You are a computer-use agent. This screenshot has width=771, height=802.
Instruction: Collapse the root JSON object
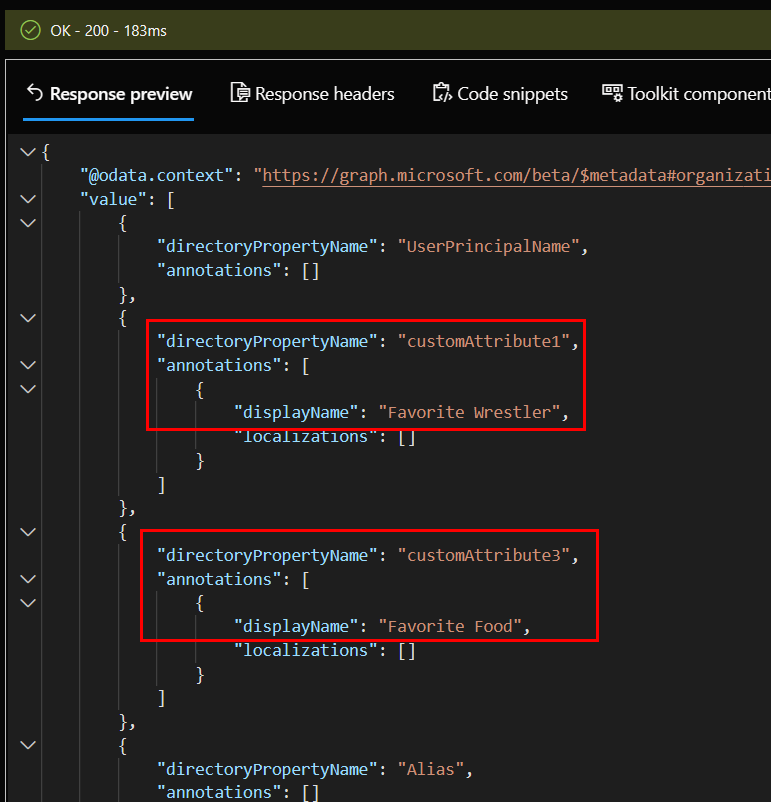point(27,151)
